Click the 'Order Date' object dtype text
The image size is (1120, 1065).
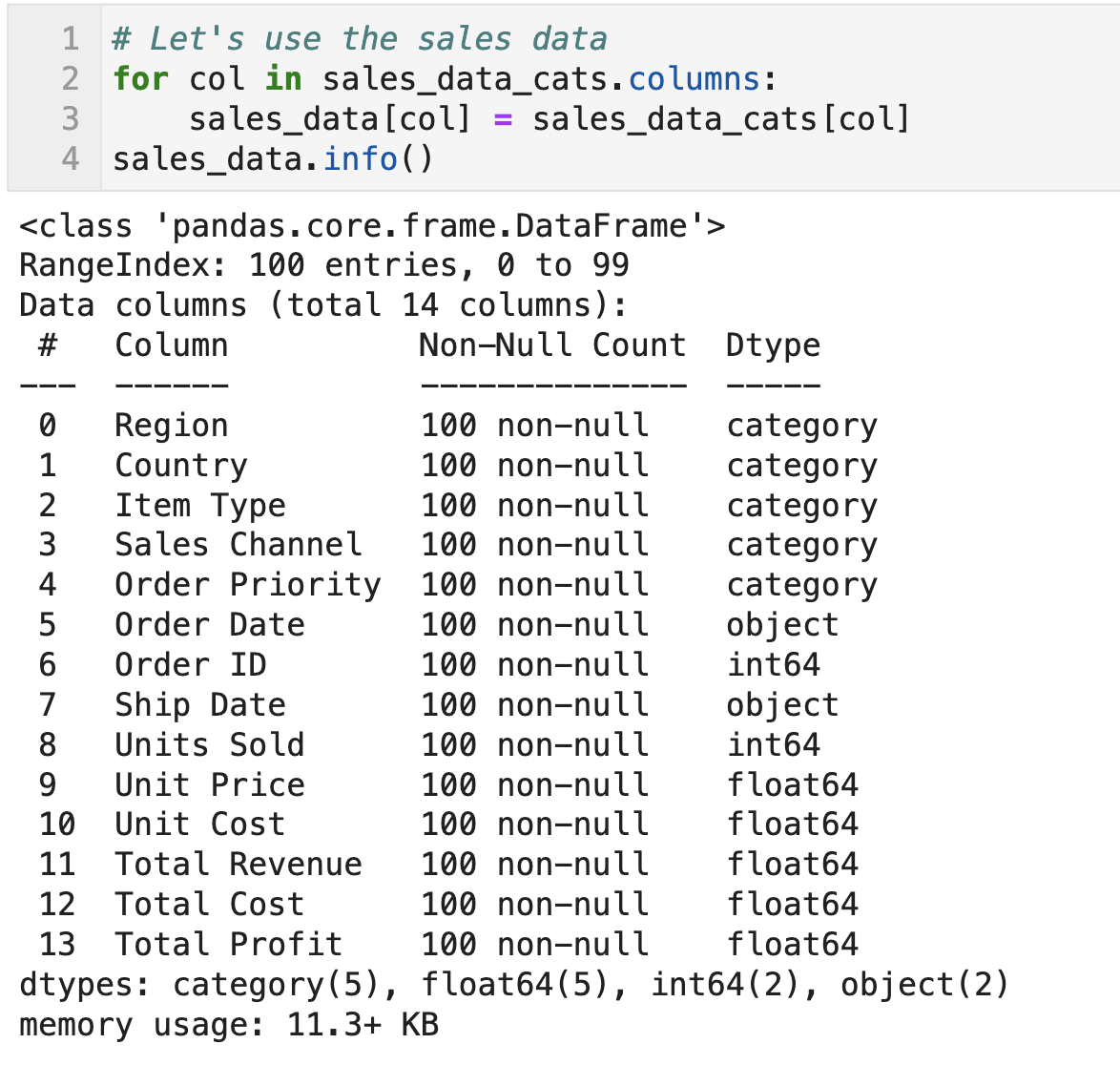click(x=782, y=626)
